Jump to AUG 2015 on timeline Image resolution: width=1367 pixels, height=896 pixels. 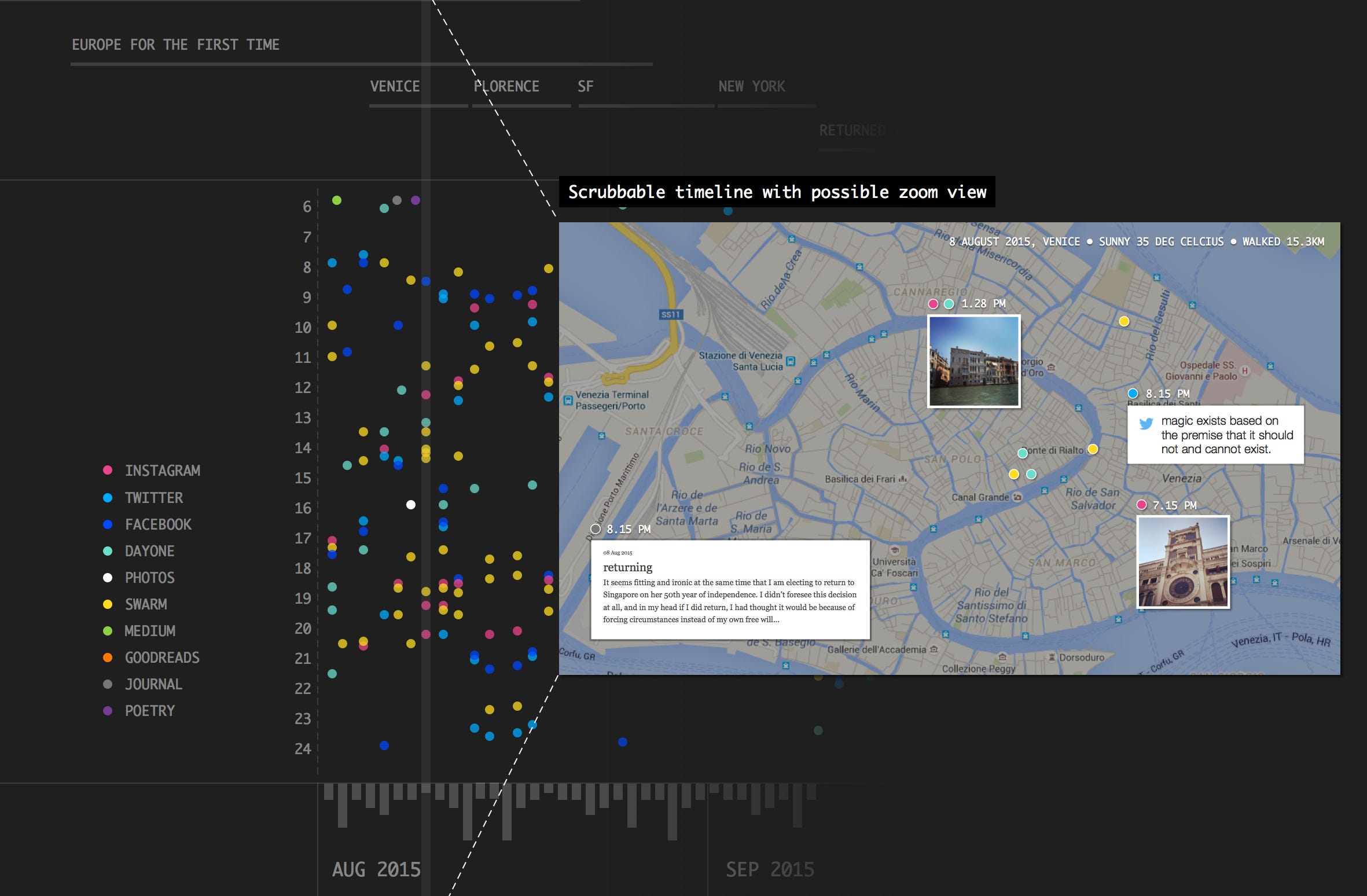(x=376, y=869)
